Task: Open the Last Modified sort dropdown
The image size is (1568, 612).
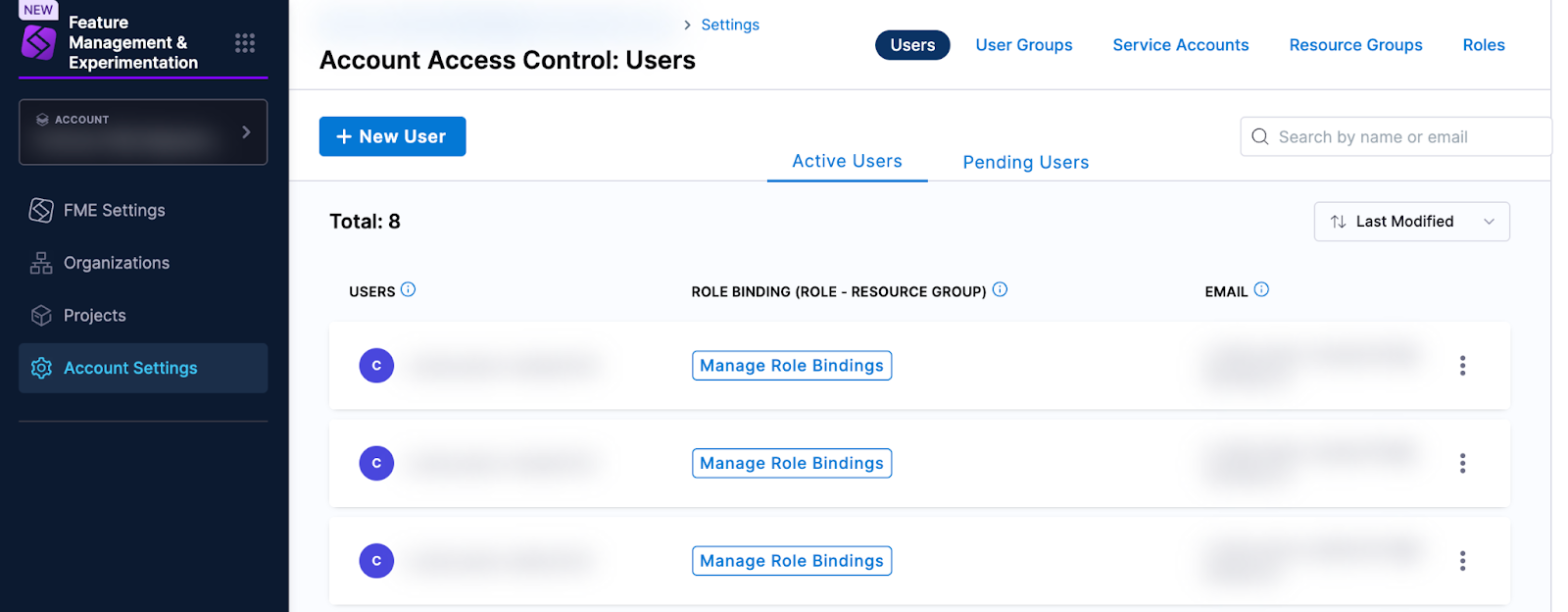Action: coord(1411,222)
